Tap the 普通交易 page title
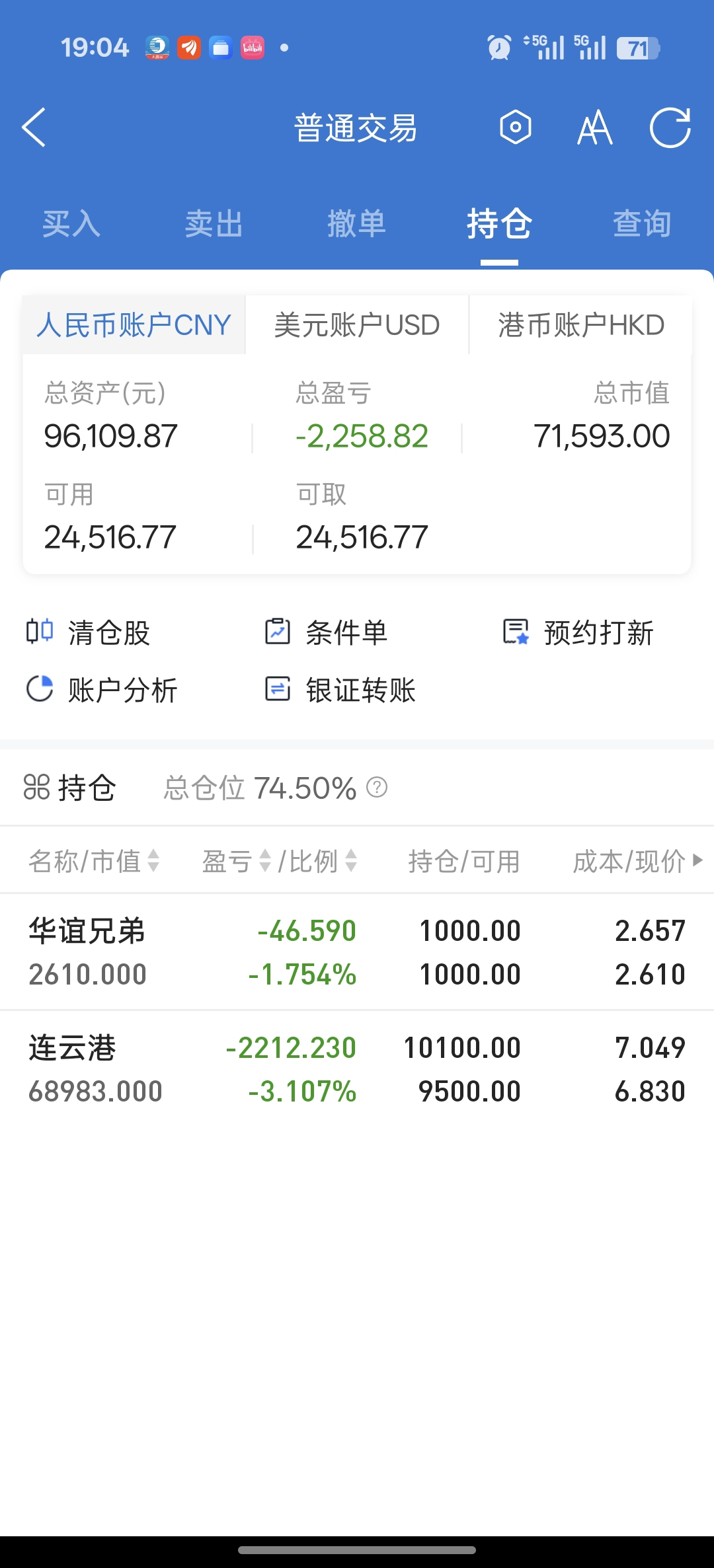714x1568 pixels. [x=356, y=128]
